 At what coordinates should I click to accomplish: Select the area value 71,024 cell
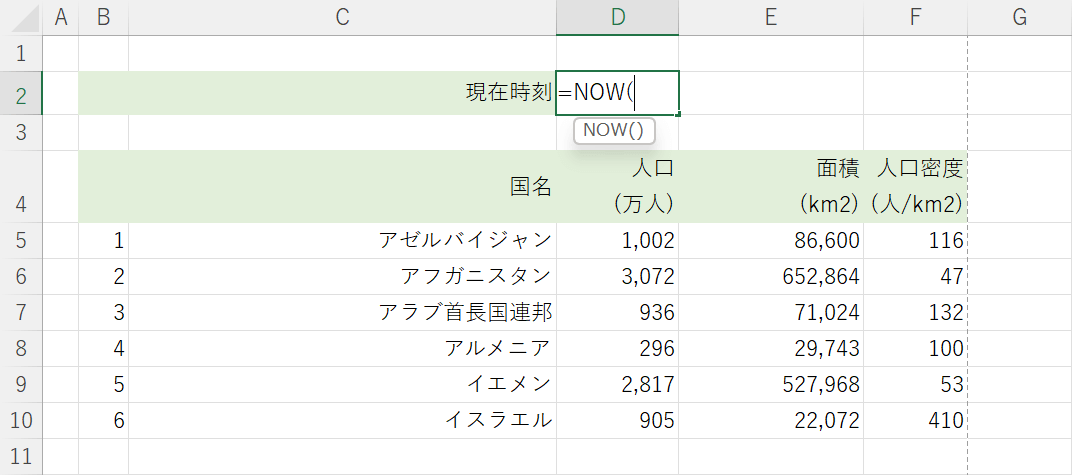click(x=770, y=312)
